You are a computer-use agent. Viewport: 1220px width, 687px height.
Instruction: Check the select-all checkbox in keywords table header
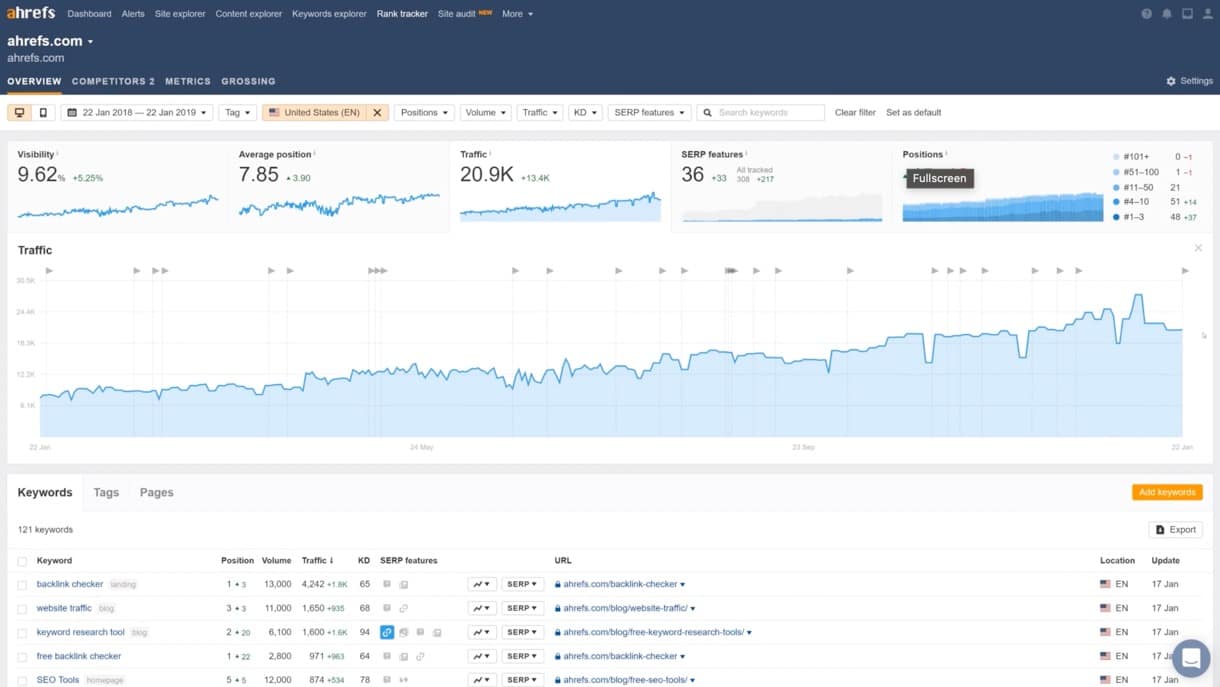pyautogui.click(x=22, y=560)
